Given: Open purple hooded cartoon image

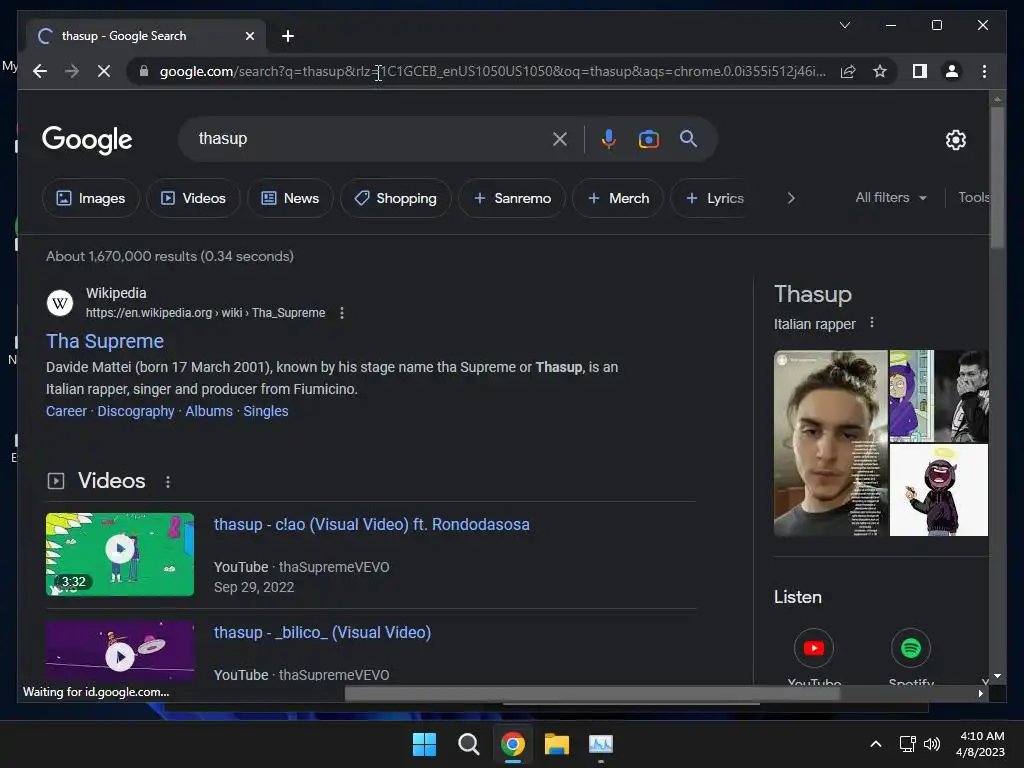Looking at the screenshot, I should [x=912, y=396].
